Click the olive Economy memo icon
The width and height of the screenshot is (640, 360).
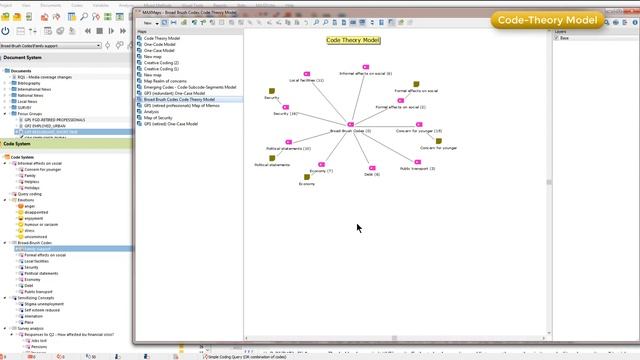307,177
